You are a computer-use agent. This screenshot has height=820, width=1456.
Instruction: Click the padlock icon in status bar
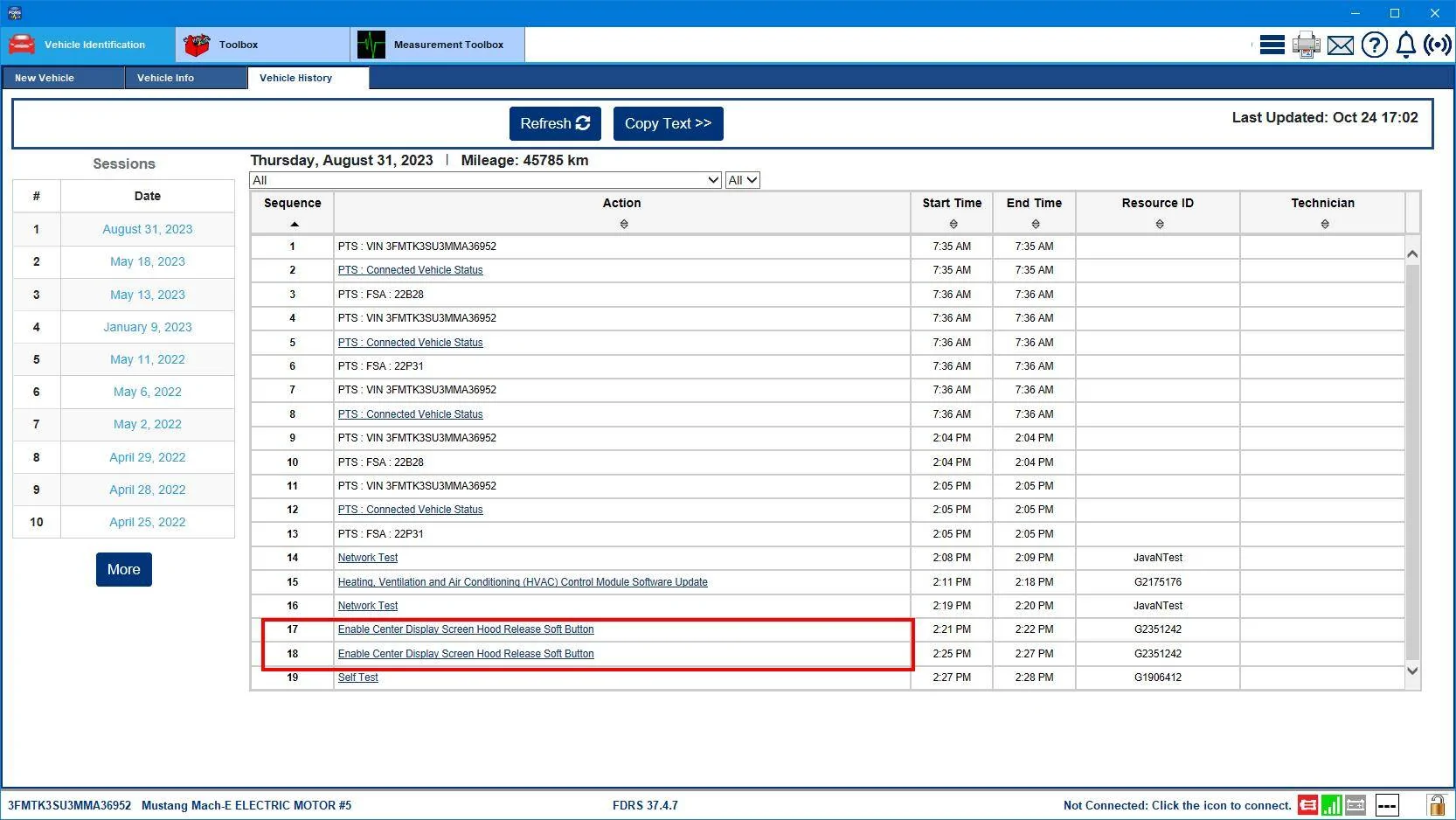click(x=1436, y=805)
